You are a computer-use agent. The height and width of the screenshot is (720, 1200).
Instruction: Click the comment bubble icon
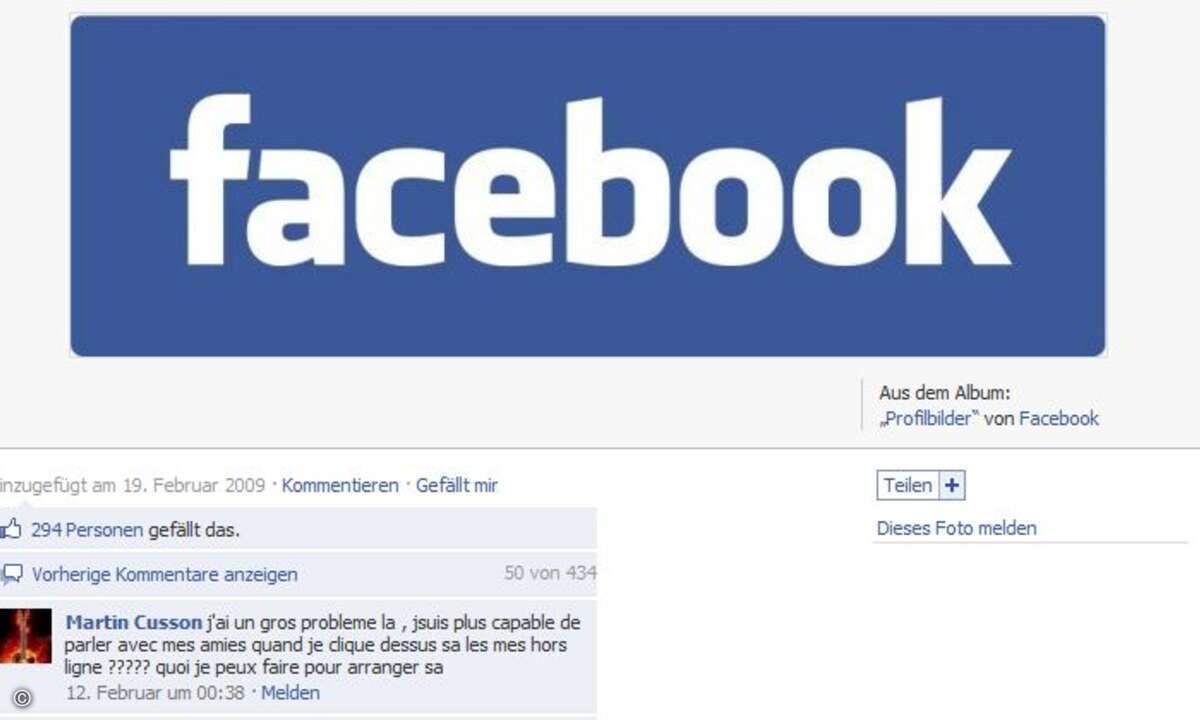coord(12,574)
